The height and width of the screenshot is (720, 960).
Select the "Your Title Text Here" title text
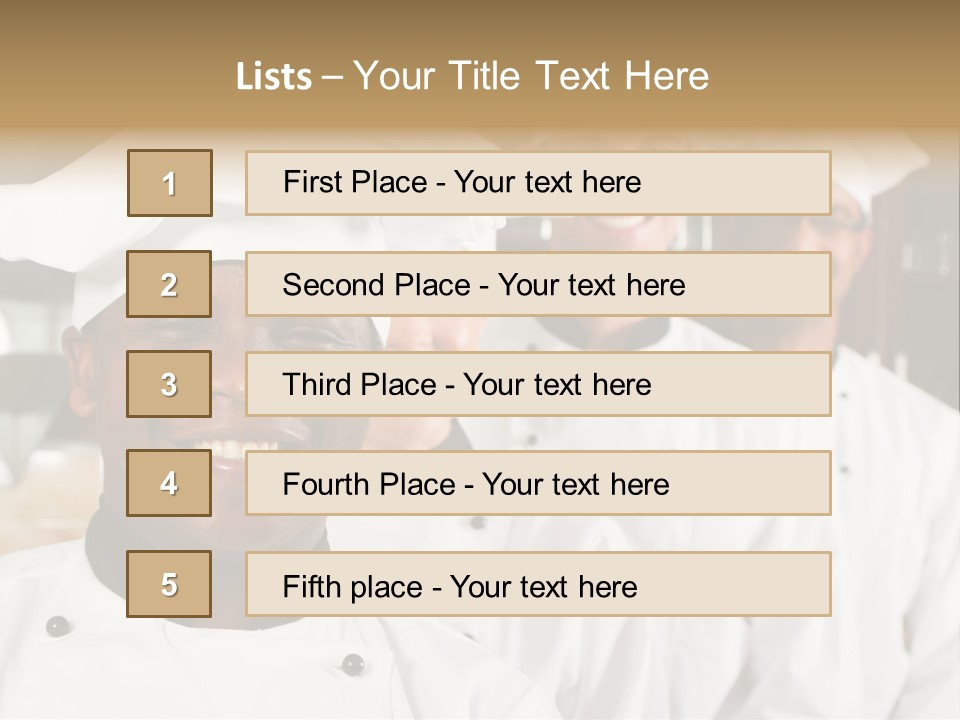(x=531, y=76)
